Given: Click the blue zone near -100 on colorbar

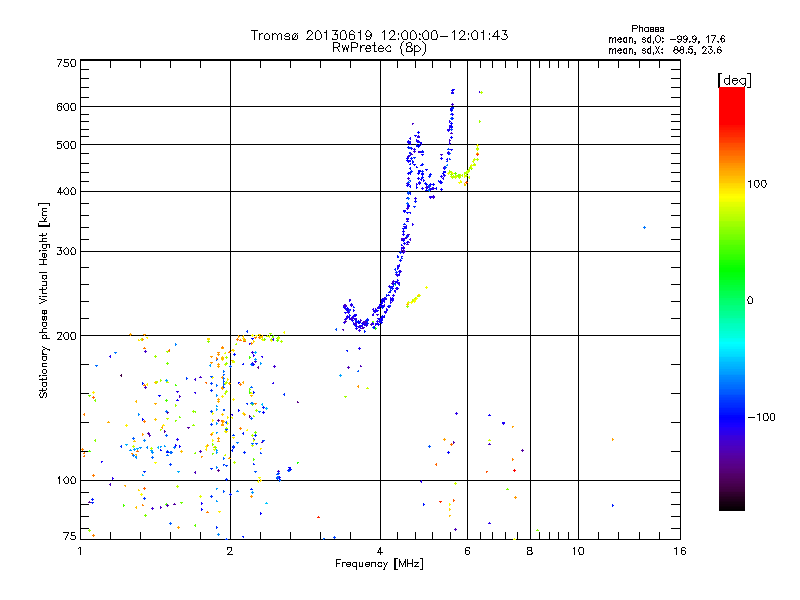Looking at the screenshot, I should pos(731,416).
